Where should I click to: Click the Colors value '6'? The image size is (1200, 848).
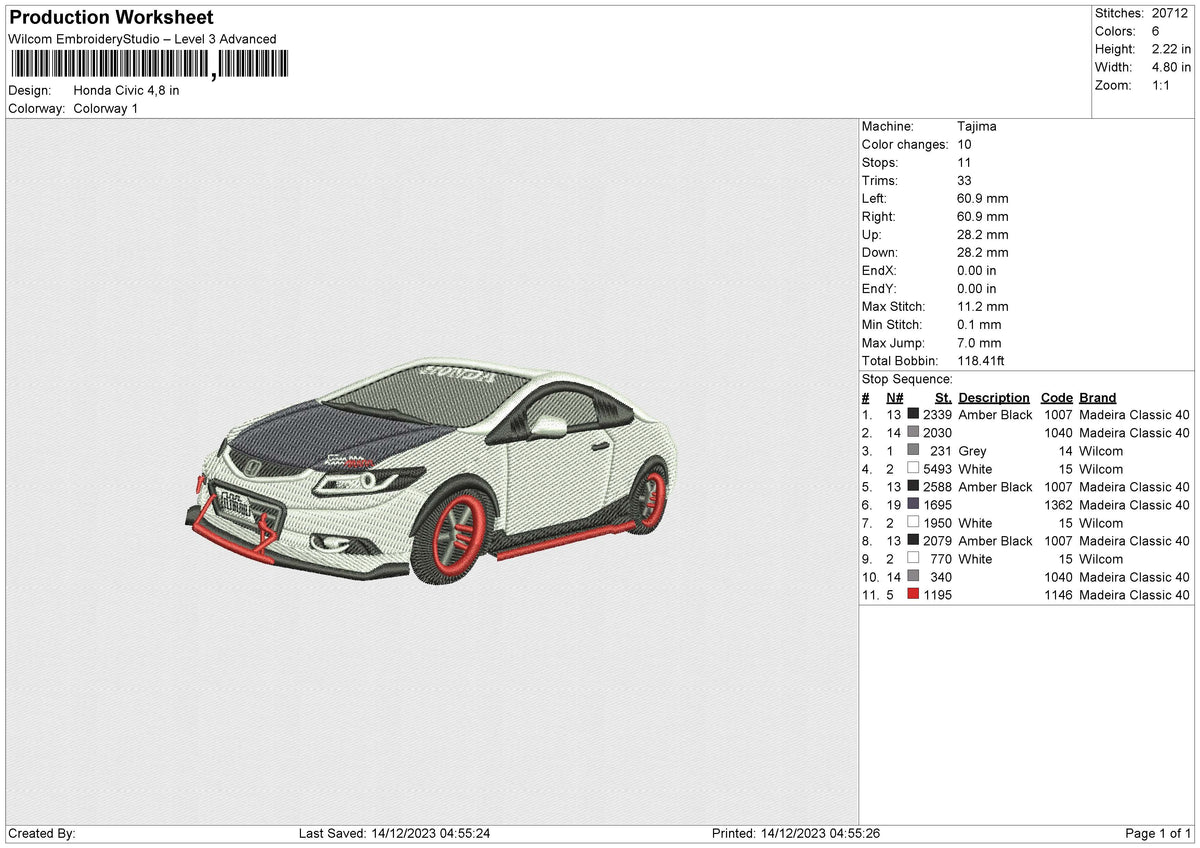1156,31
